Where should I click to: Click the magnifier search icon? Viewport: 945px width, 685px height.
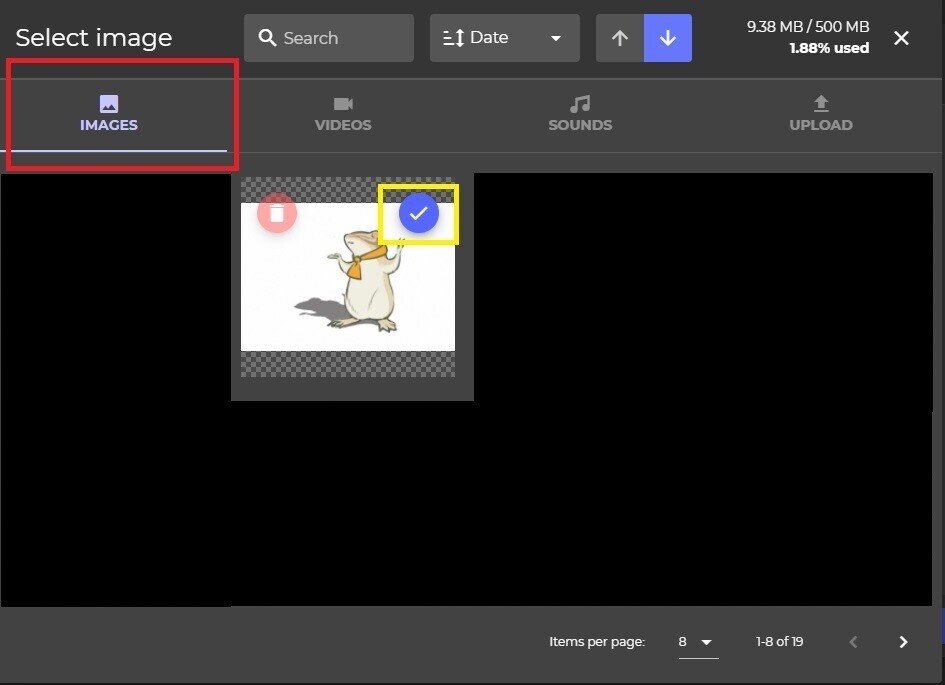[x=267, y=38]
